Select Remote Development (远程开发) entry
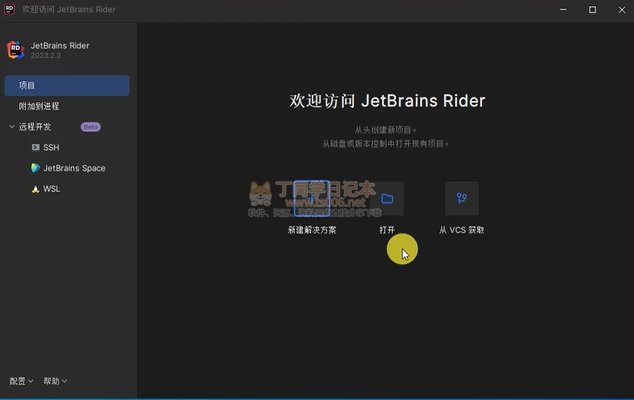The width and height of the screenshot is (634, 400). [x=35, y=127]
